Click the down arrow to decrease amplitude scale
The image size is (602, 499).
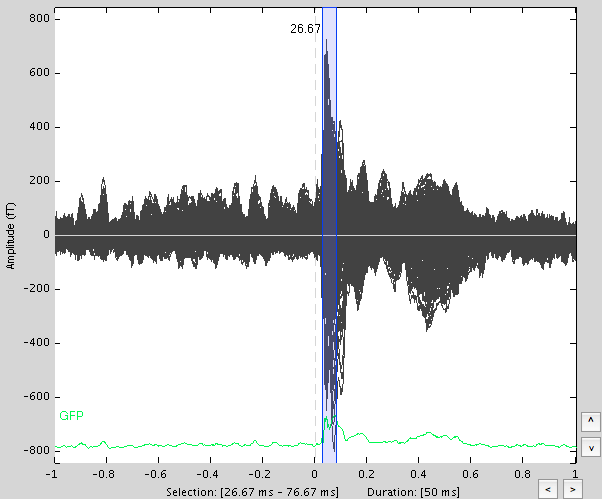pyautogui.click(x=589, y=447)
